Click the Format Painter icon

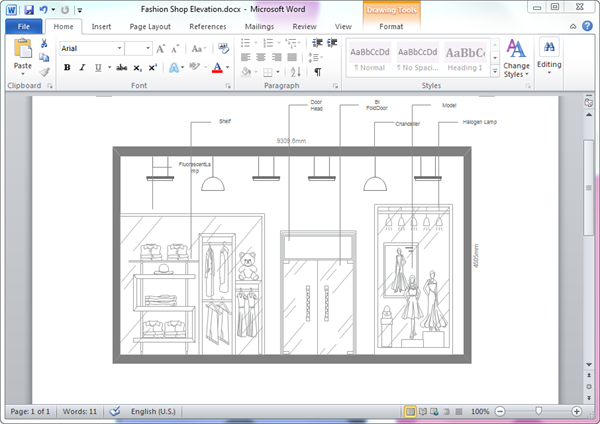(44, 72)
